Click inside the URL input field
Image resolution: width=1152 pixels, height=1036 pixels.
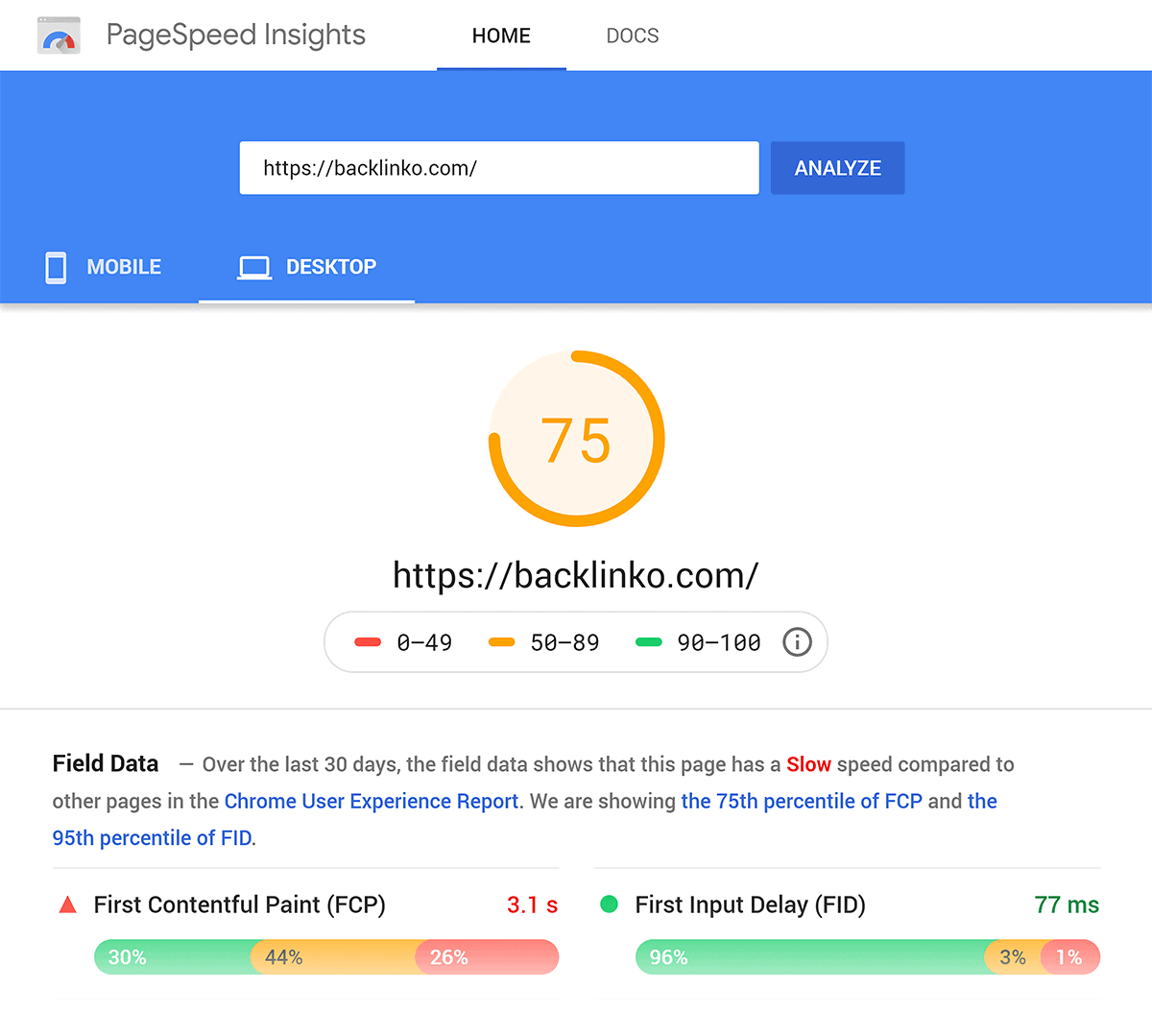click(499, 168)
